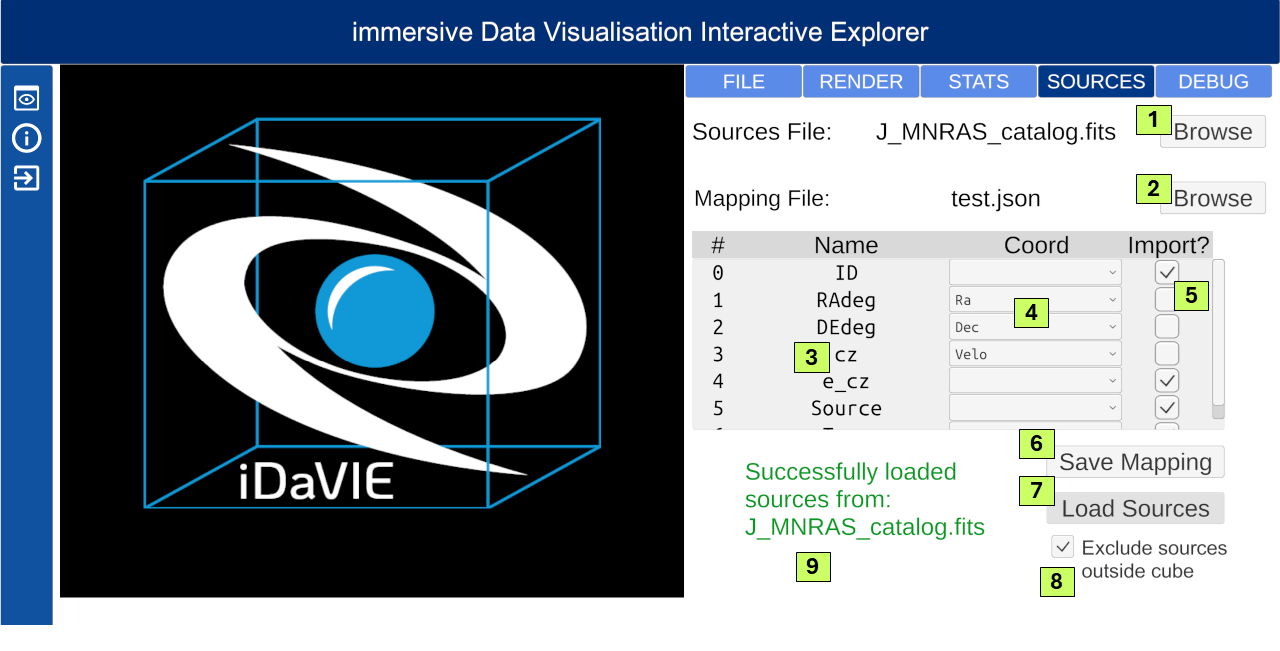Open the Ra Coord dropdown for RAdeg
This screenshot has height=651, width=1280.
1035,299
